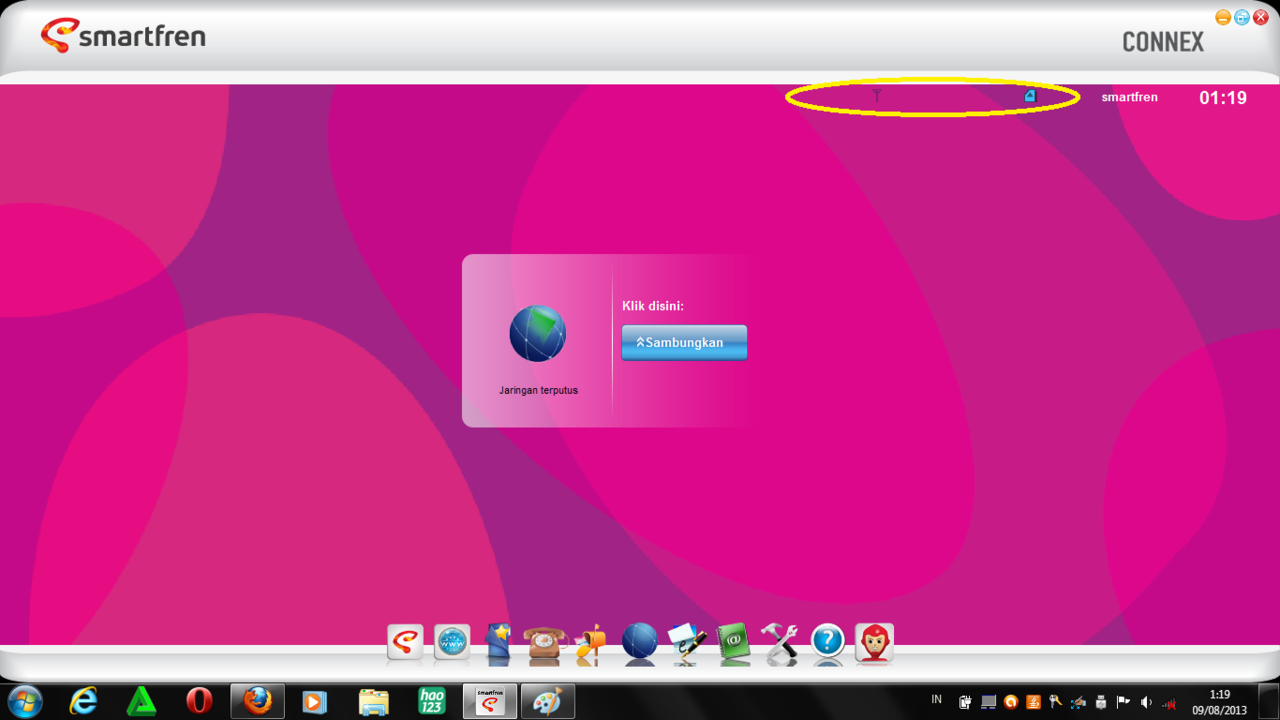
Task: Click the antenna signal indicator icon
Action: 877,96
